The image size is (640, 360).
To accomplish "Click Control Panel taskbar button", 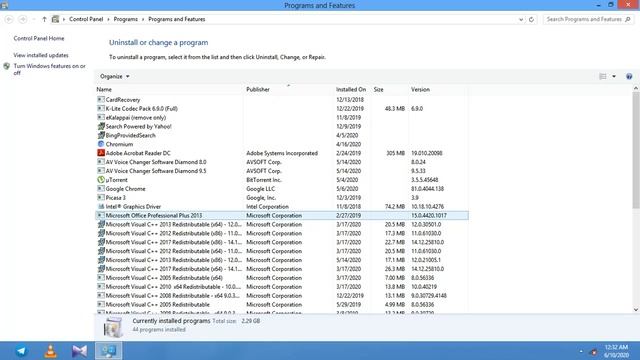I will click(x=109, y=351).
